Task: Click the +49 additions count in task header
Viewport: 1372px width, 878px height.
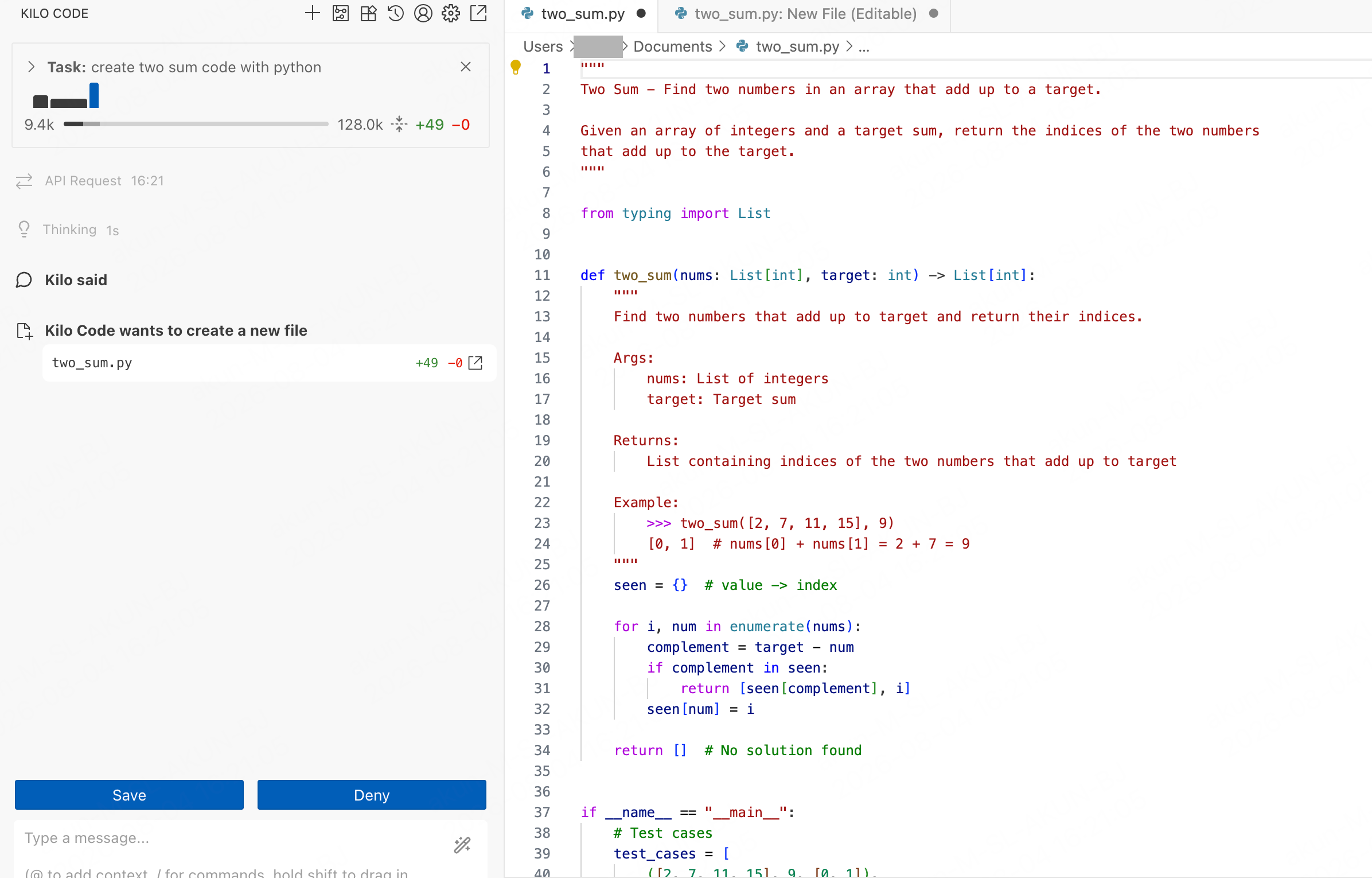Action: [x=430, y=125]
